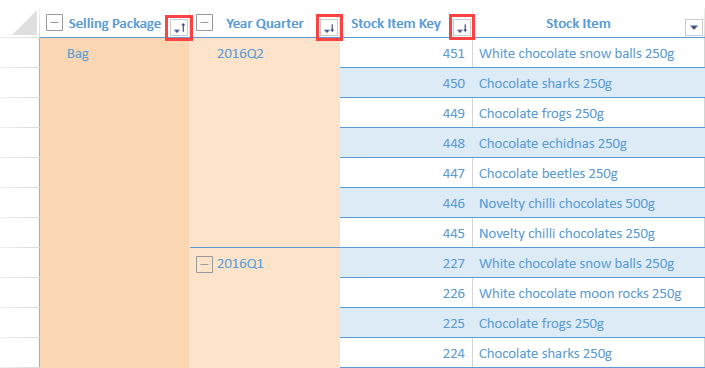Select stock item key 445 cell

point(406,233)
